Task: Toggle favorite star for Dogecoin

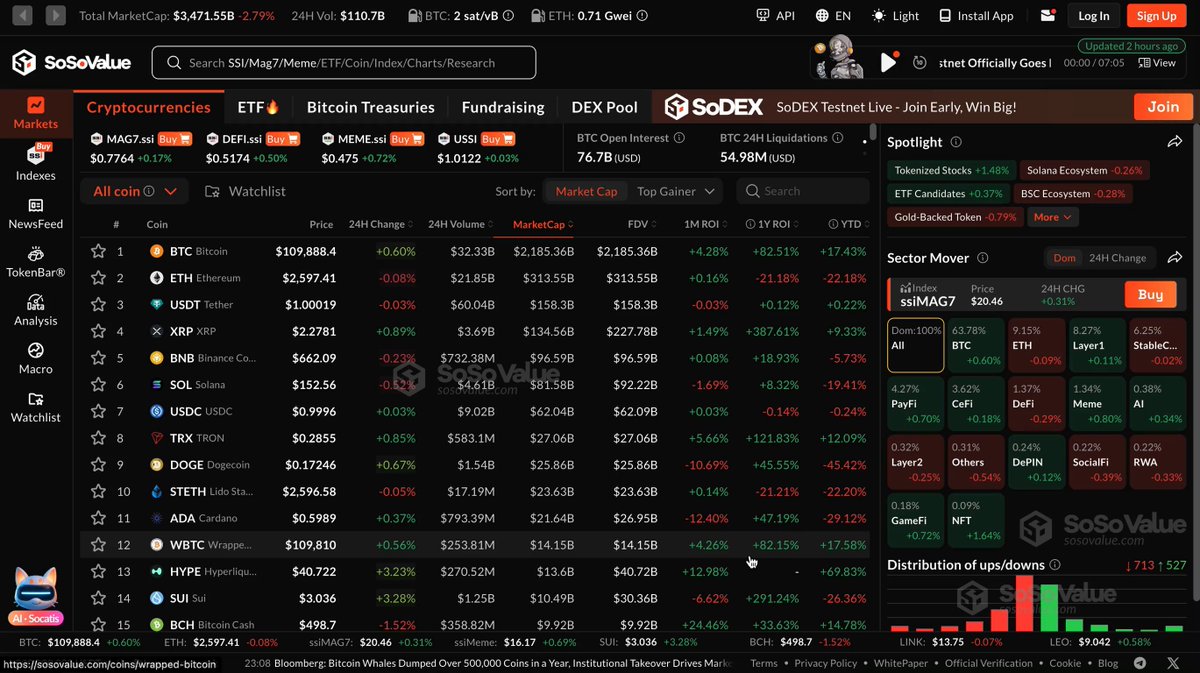Action: coord(98,465)
